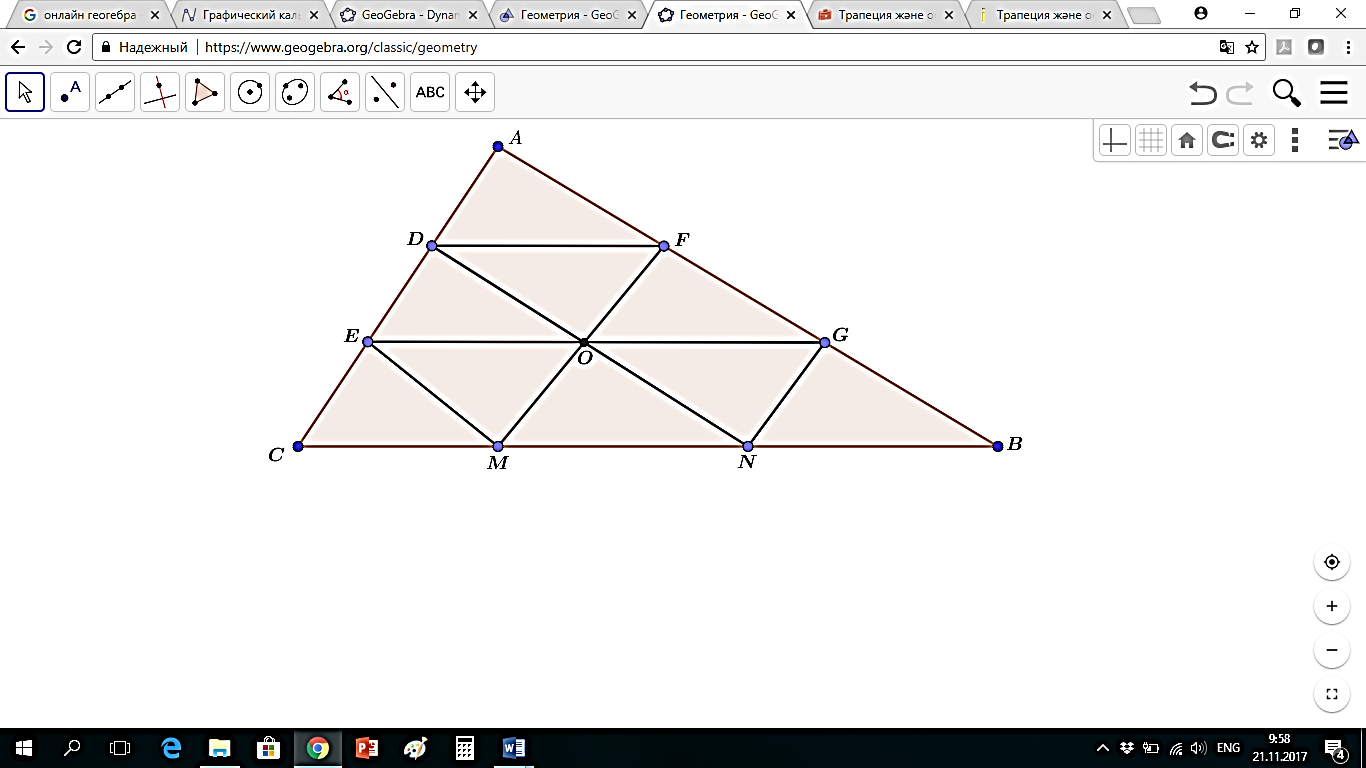Select the Angle tool
This screenshot has height=768, width=1366.
[x=340, y=92]
